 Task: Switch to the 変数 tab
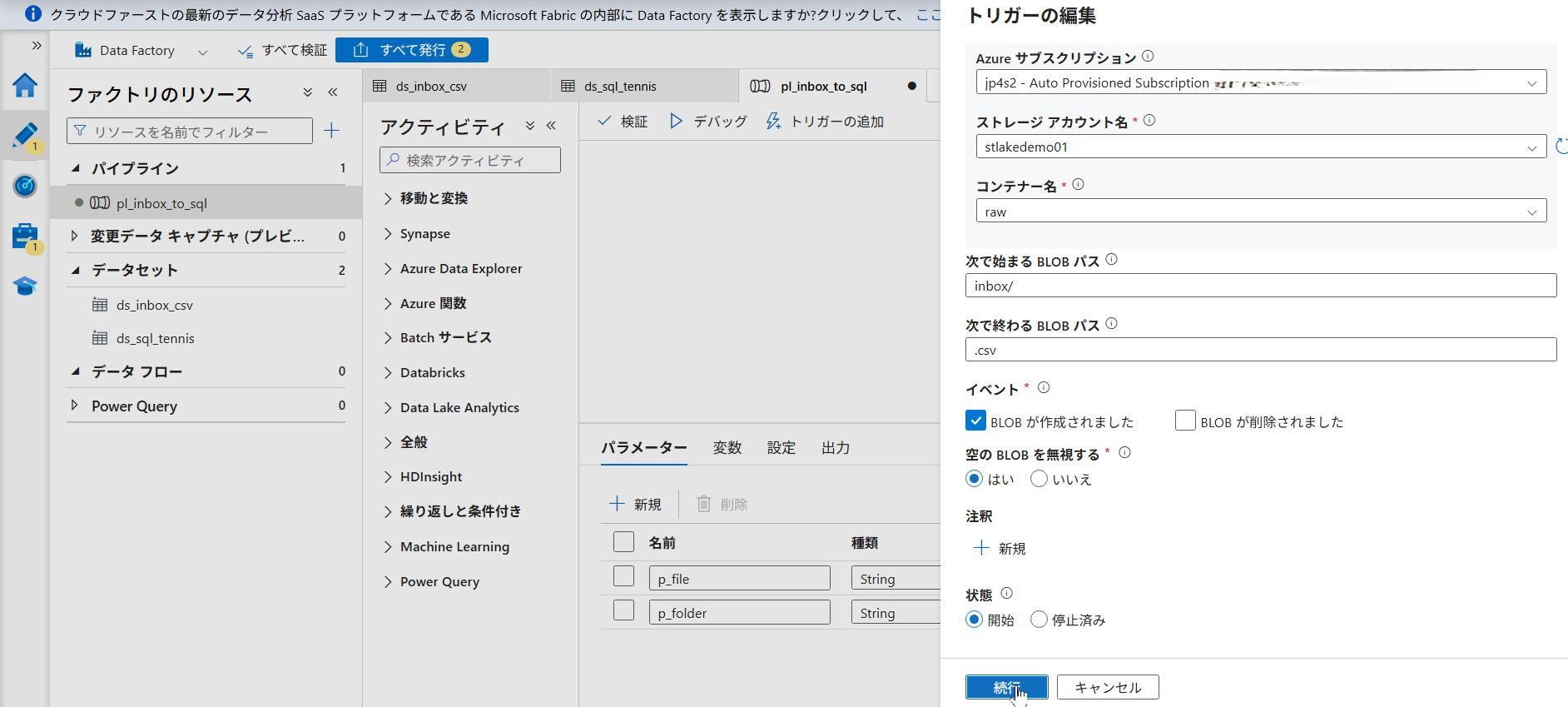click(727, 448)
